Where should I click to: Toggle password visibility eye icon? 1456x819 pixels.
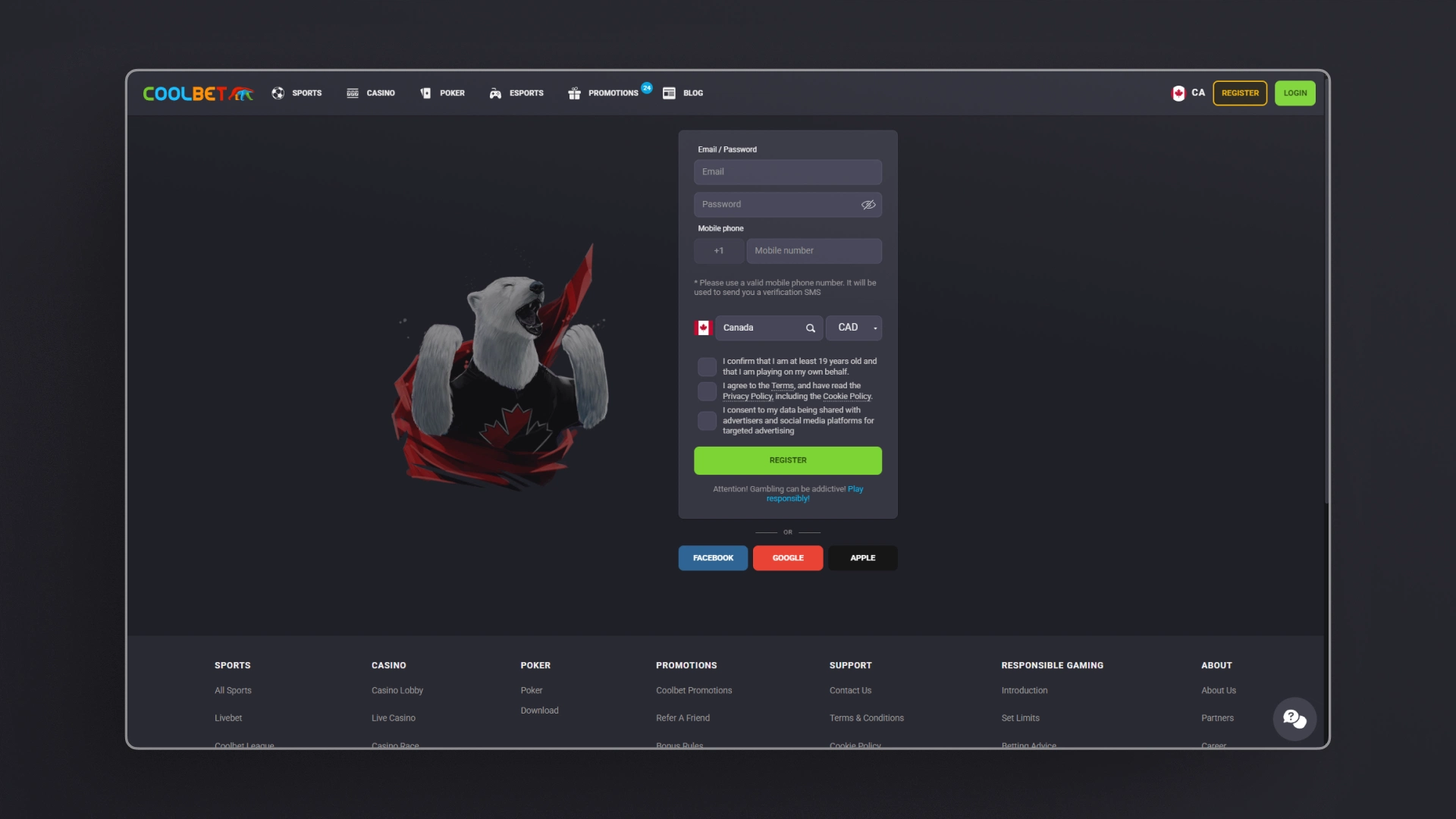[868, 205]
